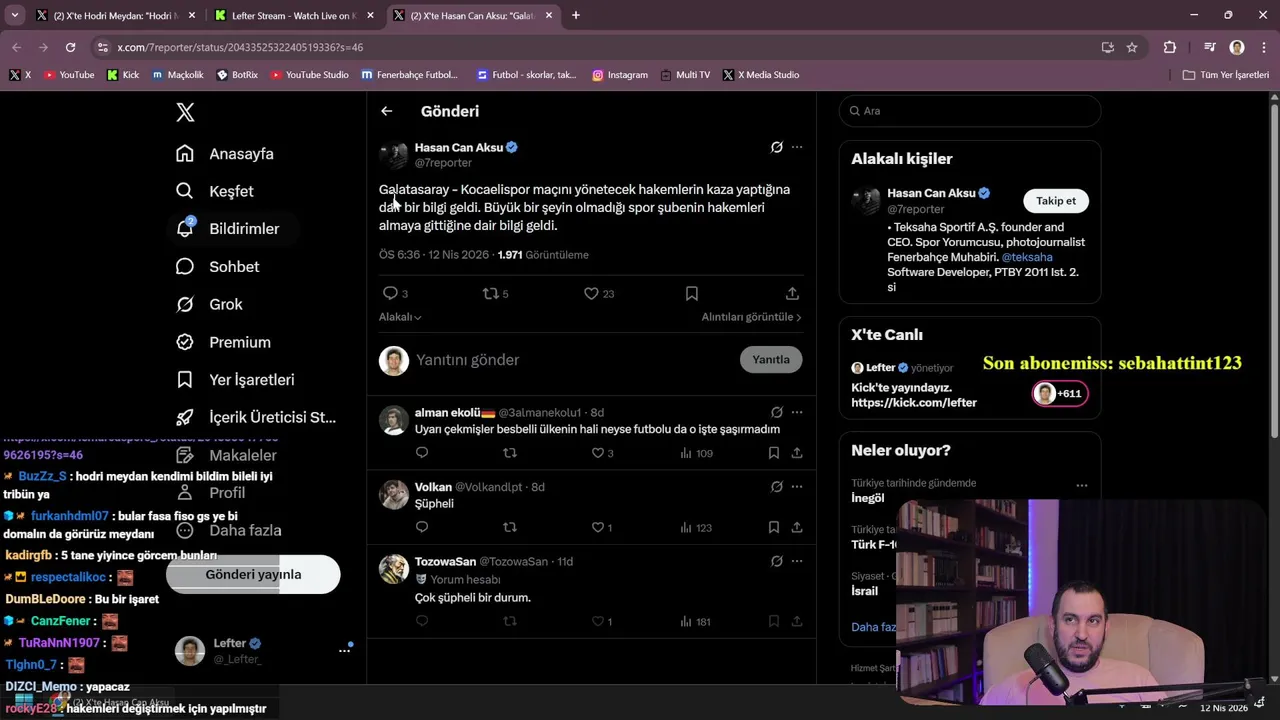Viewport: 1280px width, 720px height.
Task: Like TozowaSan's reply
Action: pos(598,621)
